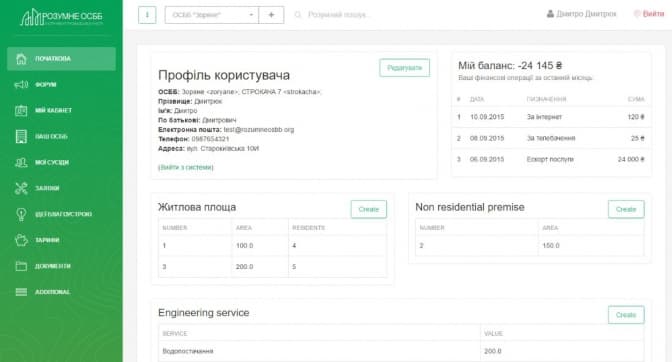Select the За телебачення balance row
Image resolution: width=672 pixels, height=362 pixels.
coord(551,138)
